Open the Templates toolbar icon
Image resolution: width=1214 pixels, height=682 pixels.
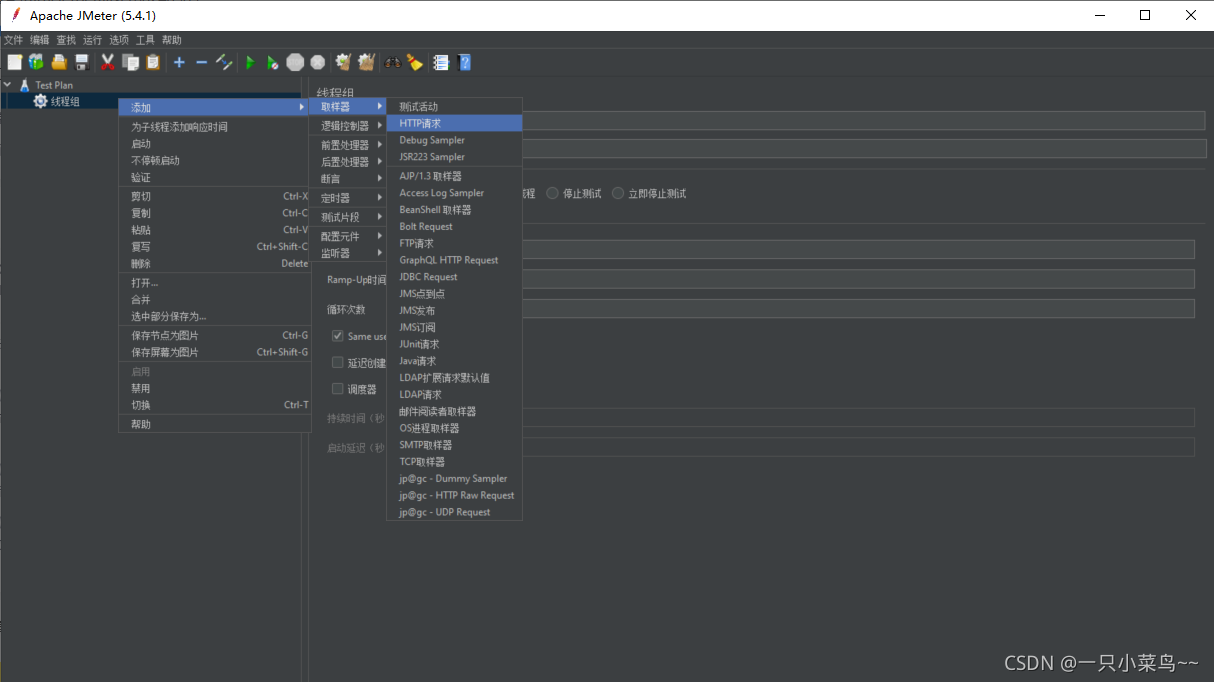pyautogui.click(x=36, y=62)
